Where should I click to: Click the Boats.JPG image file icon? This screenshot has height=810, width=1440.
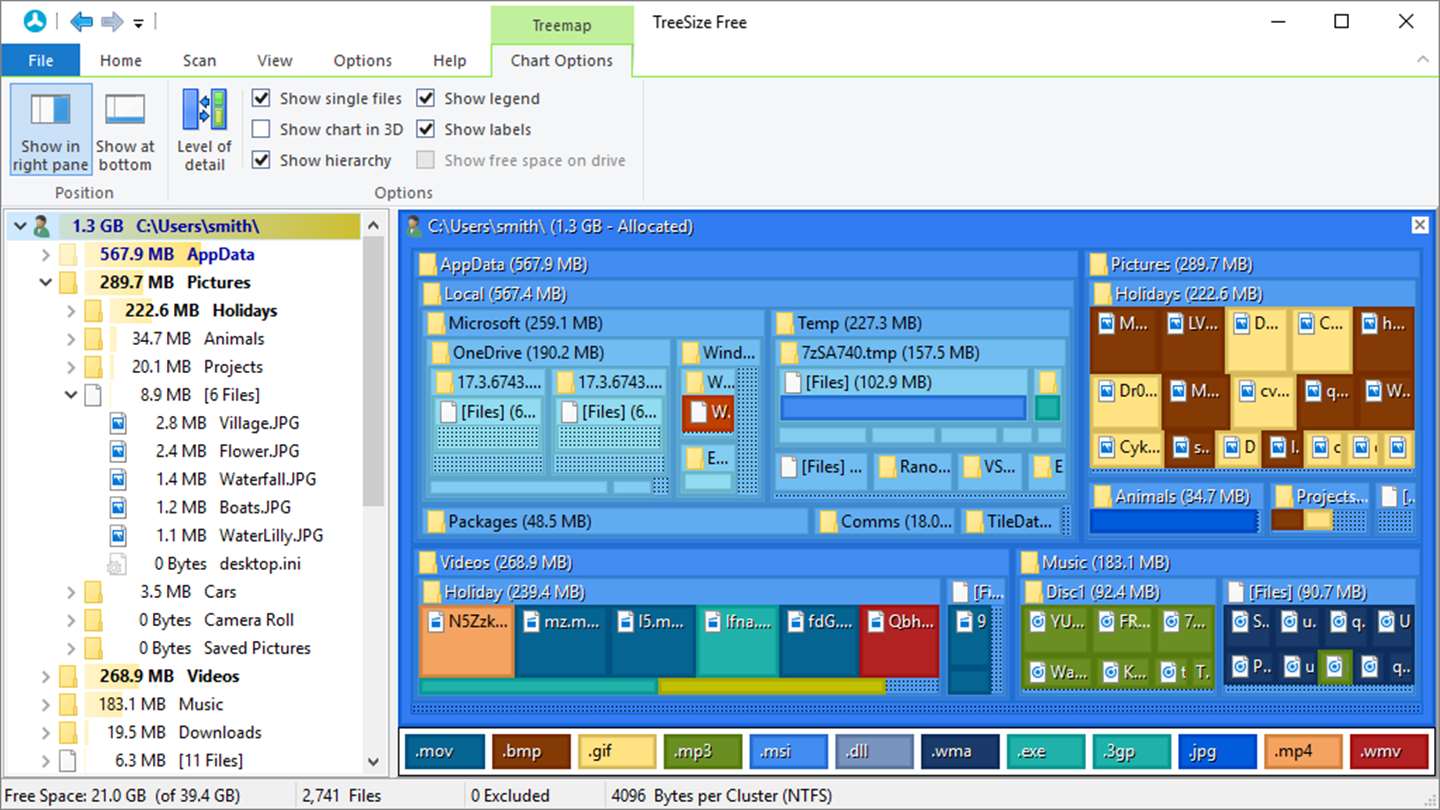(x=118, y=507)
